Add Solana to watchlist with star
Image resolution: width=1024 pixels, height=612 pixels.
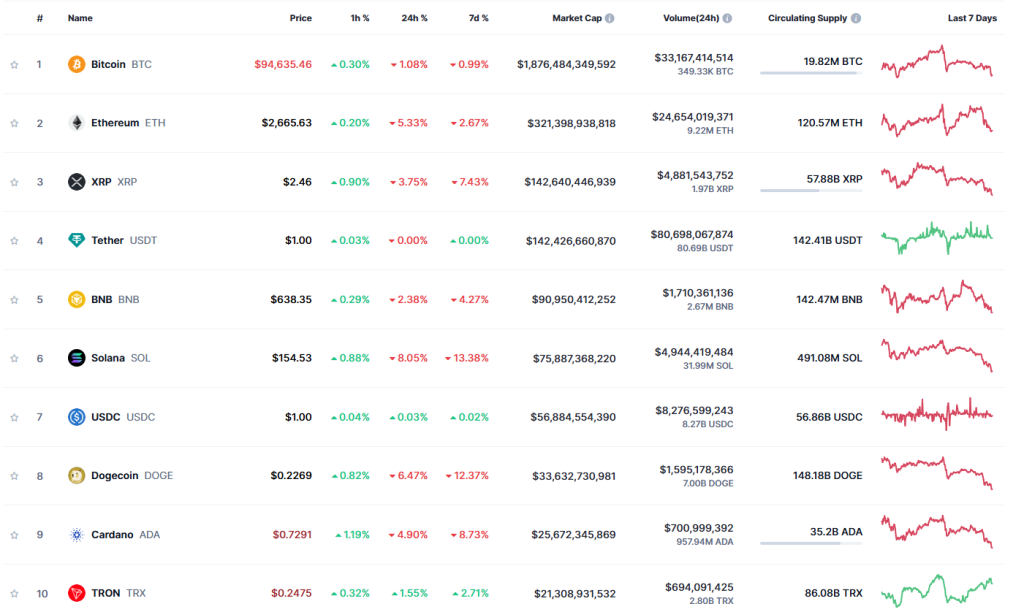(x=14, y=359)
